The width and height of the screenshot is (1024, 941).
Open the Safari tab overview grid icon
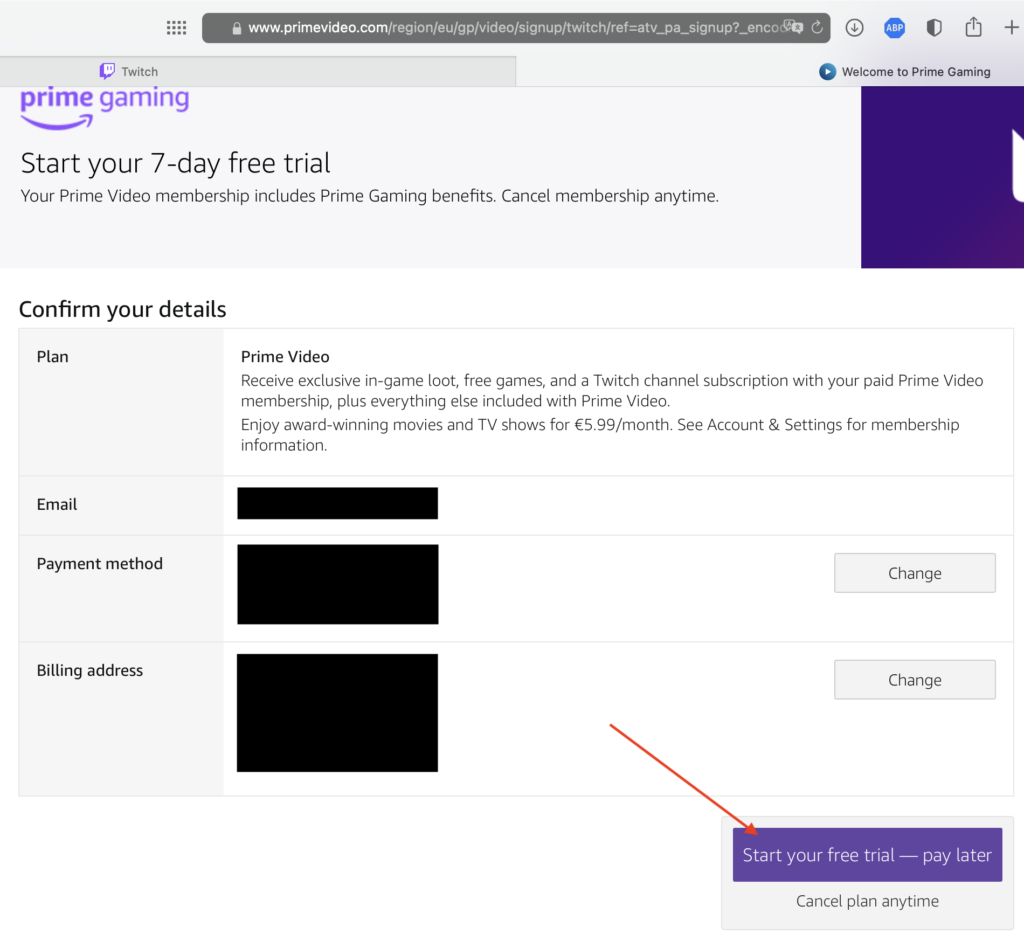tap(177, 28)
